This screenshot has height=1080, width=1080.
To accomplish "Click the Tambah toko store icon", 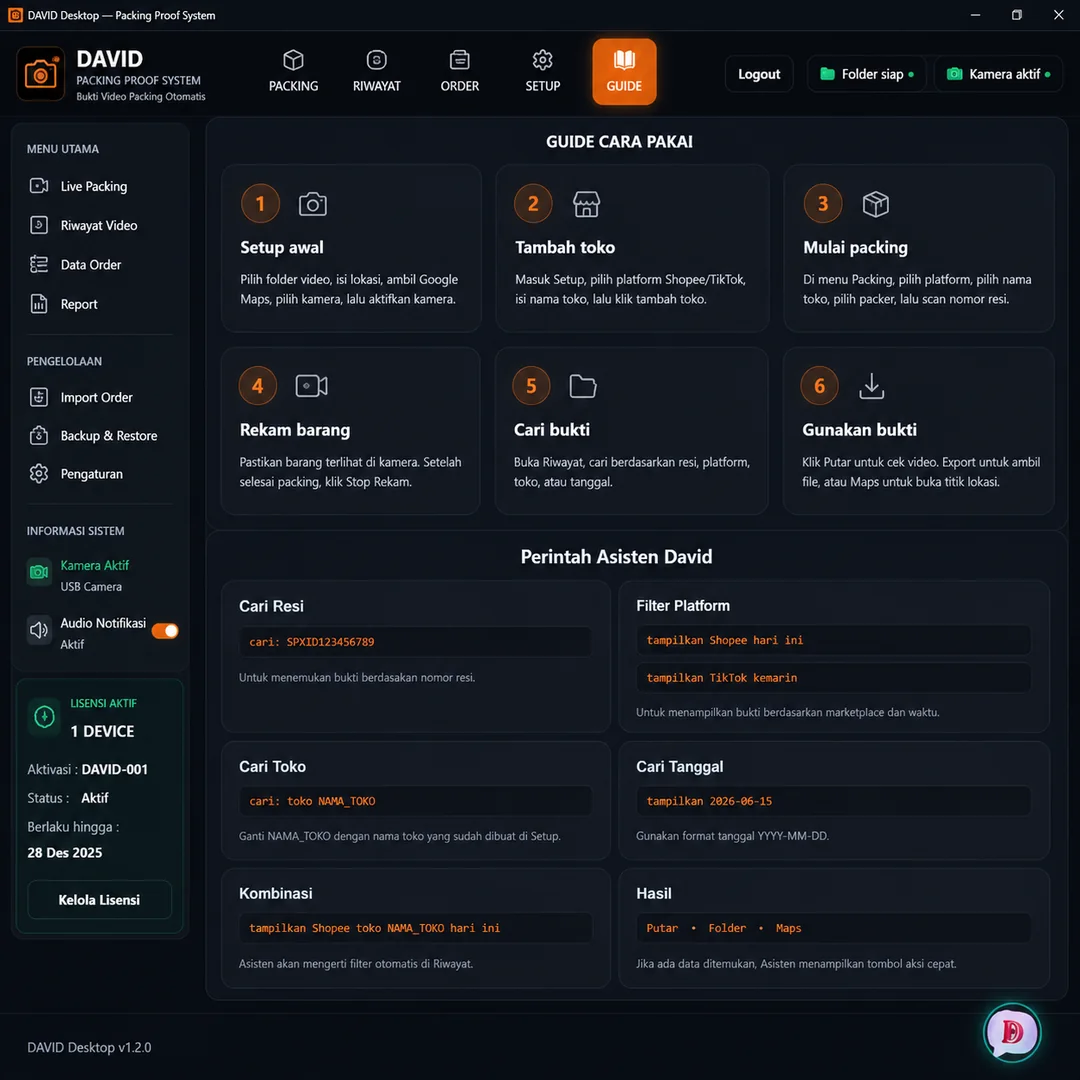I will (x=586, y=204).
